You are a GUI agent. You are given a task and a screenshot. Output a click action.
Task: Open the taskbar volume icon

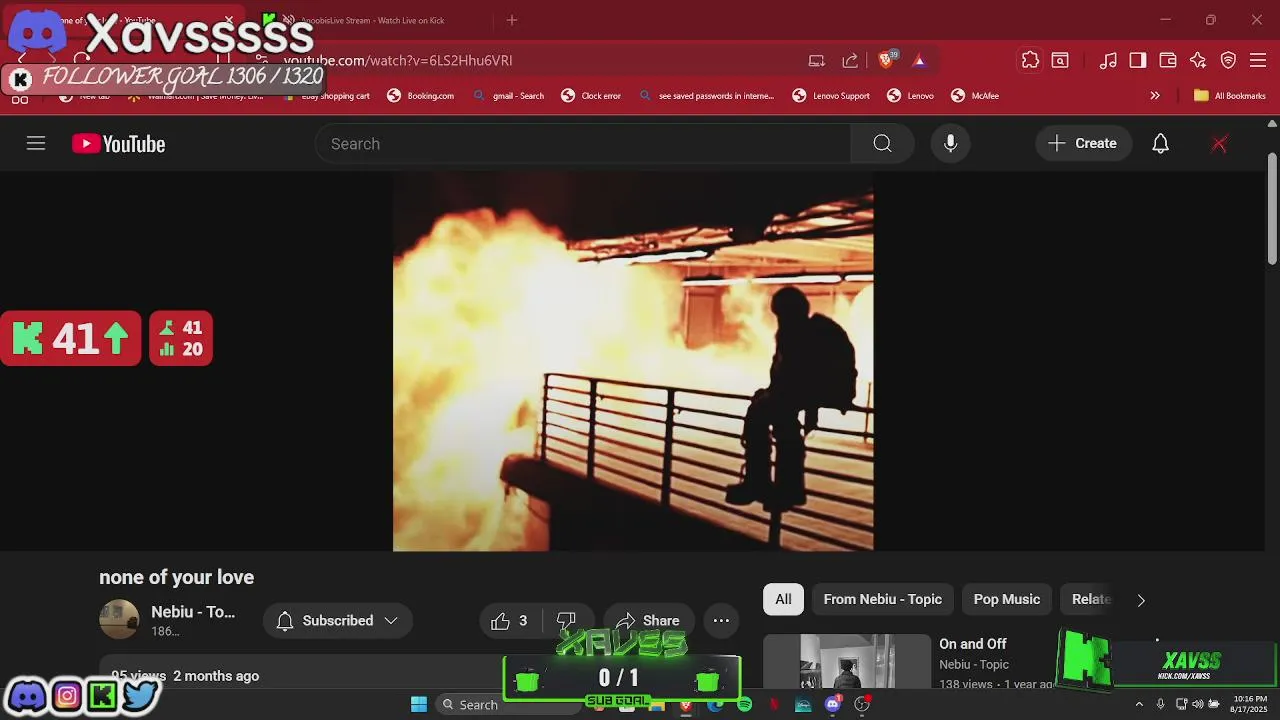[1198, 705]
